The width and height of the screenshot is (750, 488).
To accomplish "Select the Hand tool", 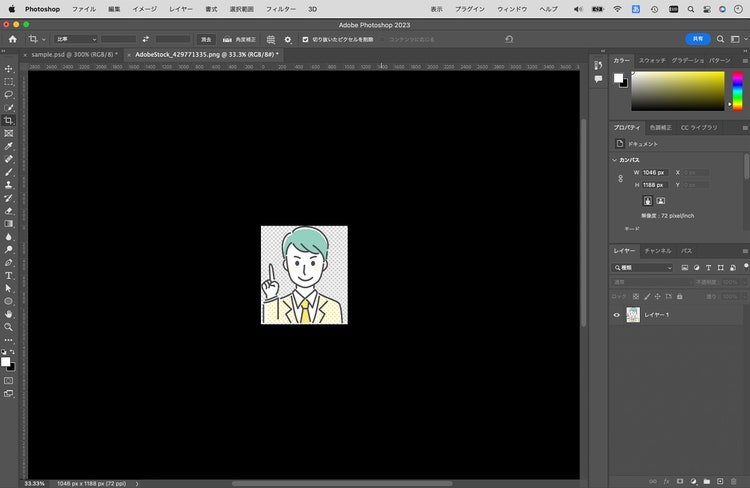I will (9, 314).
